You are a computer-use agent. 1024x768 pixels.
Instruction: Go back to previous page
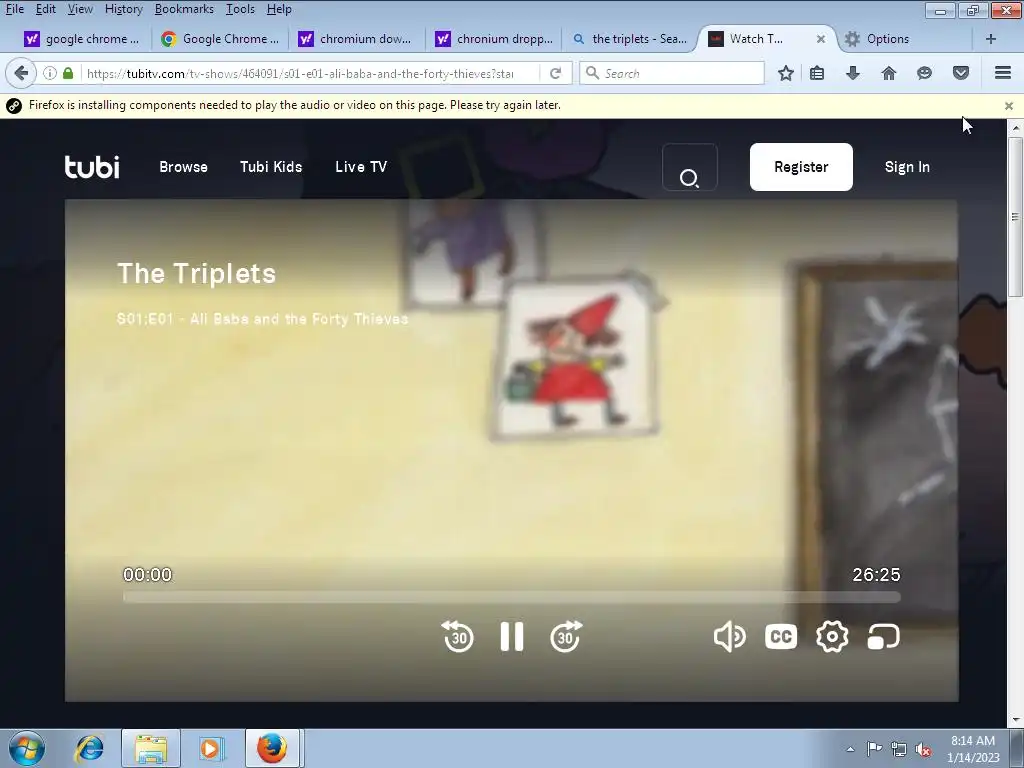pos(21,73)
